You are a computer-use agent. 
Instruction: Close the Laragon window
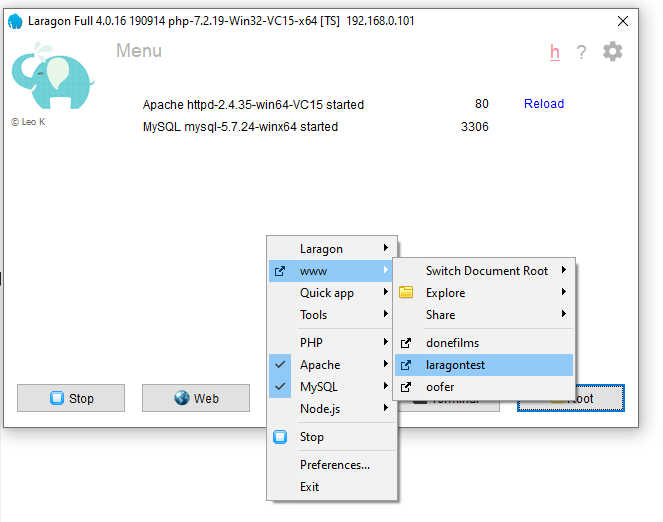point(623,21)
